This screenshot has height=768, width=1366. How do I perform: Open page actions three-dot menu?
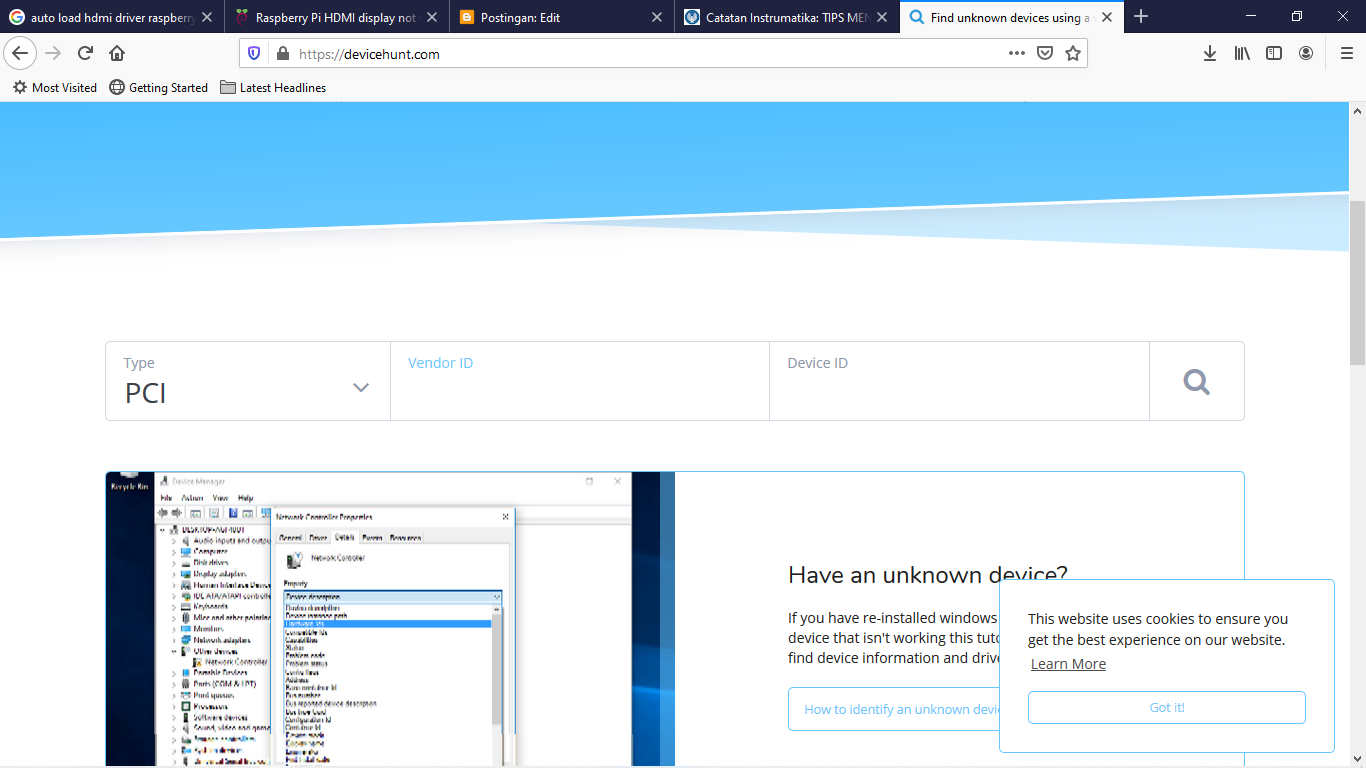[1017, 53]
